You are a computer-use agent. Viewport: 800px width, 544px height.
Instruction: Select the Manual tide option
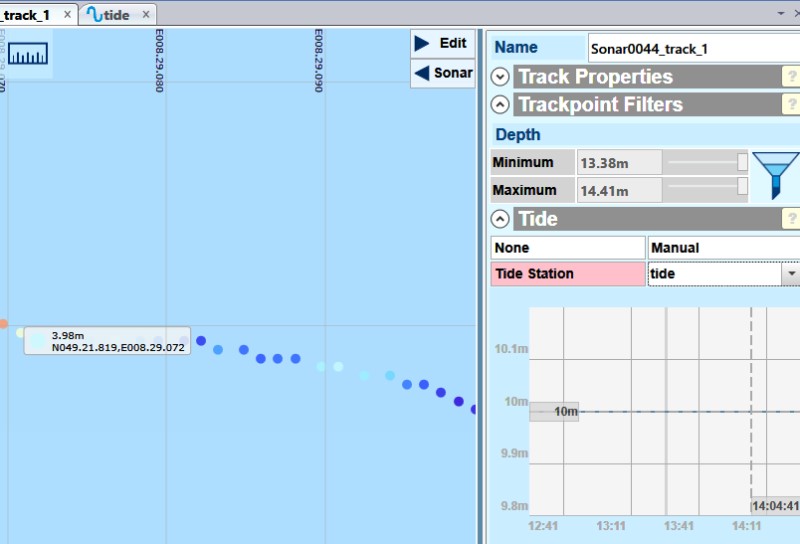click(x=722, y=247)
